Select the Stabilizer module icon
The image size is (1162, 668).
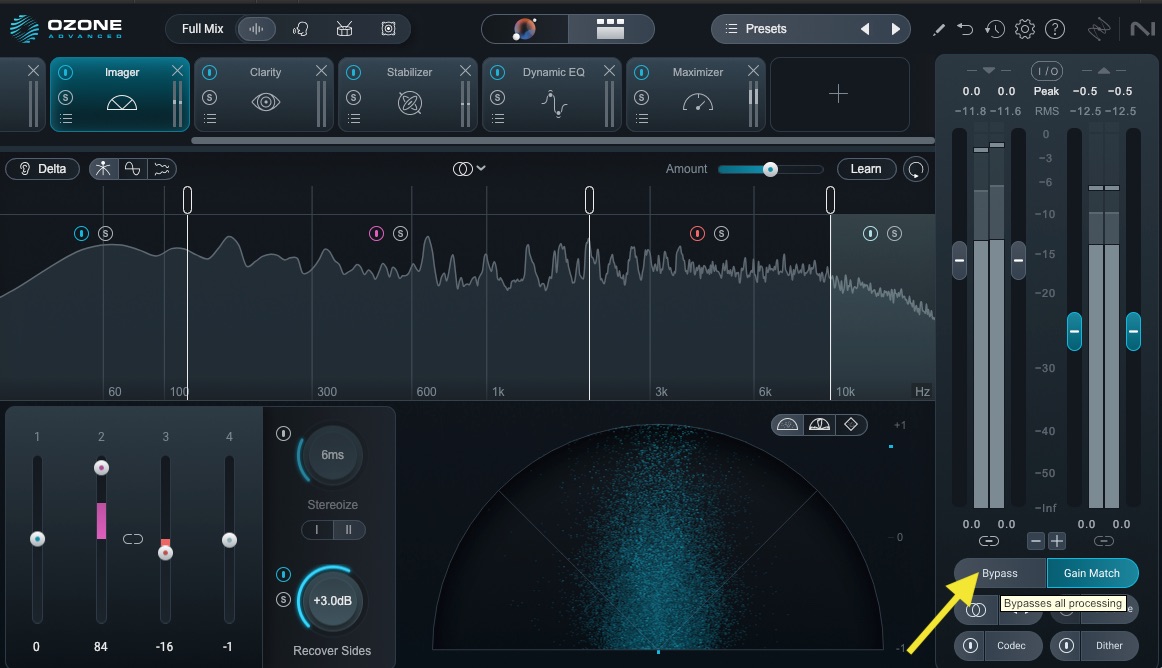coord(409,102)
